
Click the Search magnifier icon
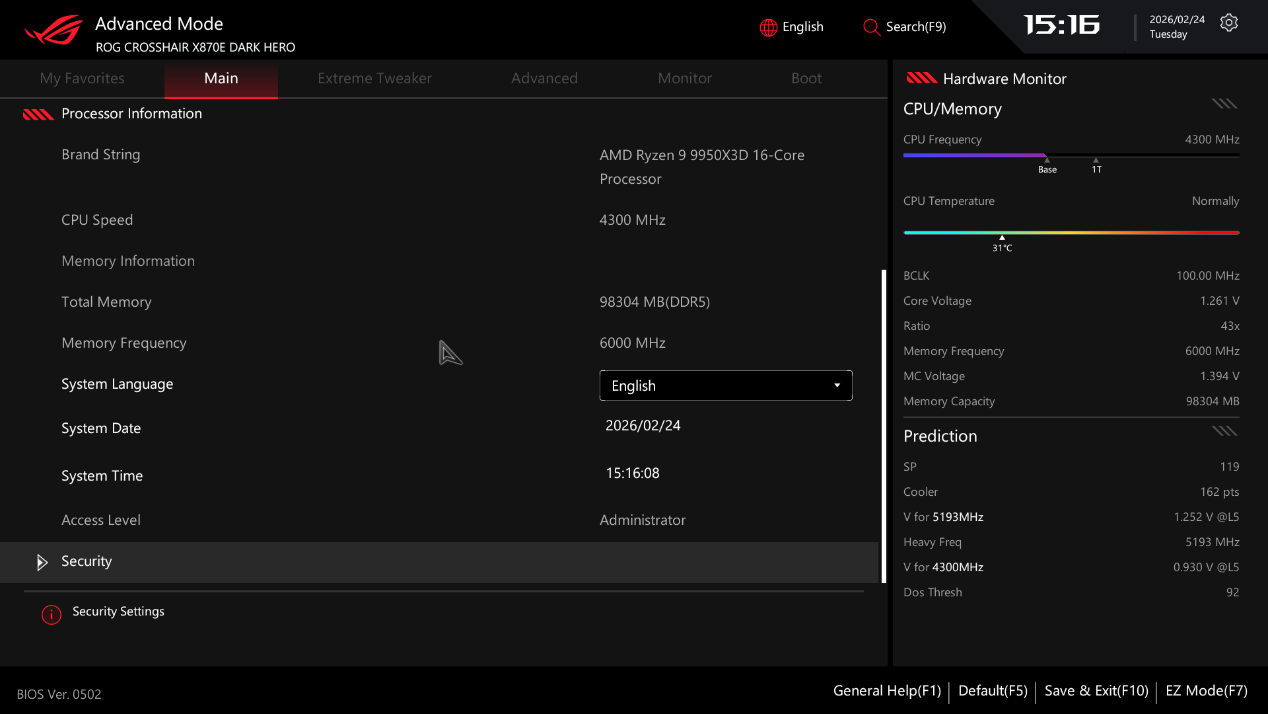[871, 27]
